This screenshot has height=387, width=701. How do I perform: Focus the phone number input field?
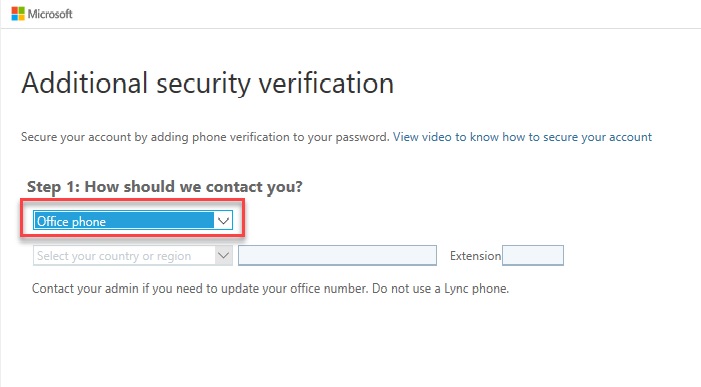(338, 255)
